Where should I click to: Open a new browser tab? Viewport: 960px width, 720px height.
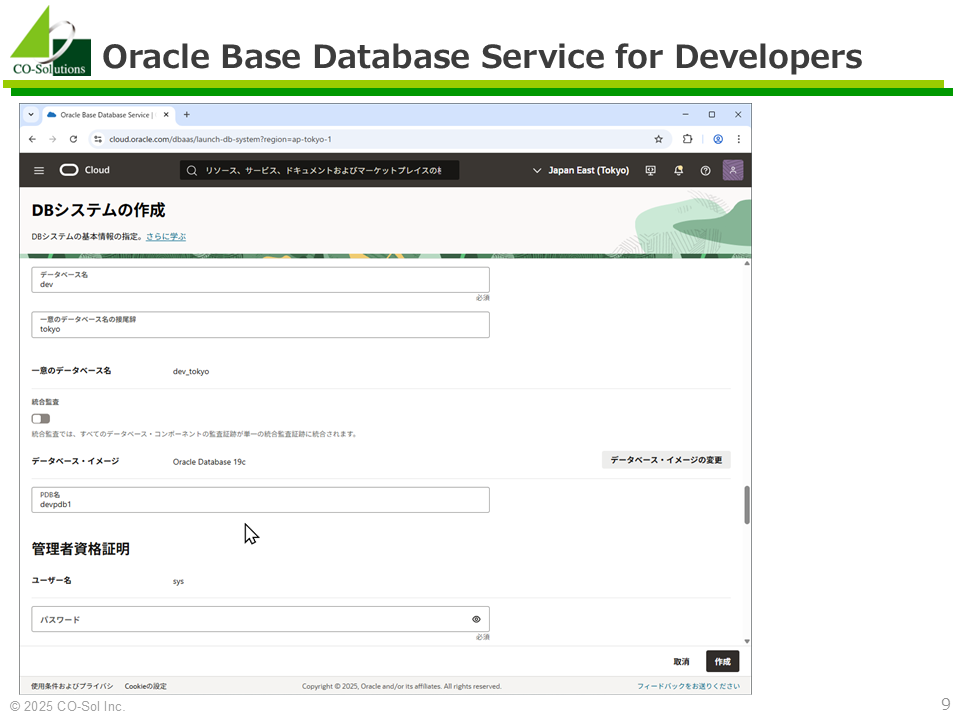pyautogui.click(x=187, y=114)
